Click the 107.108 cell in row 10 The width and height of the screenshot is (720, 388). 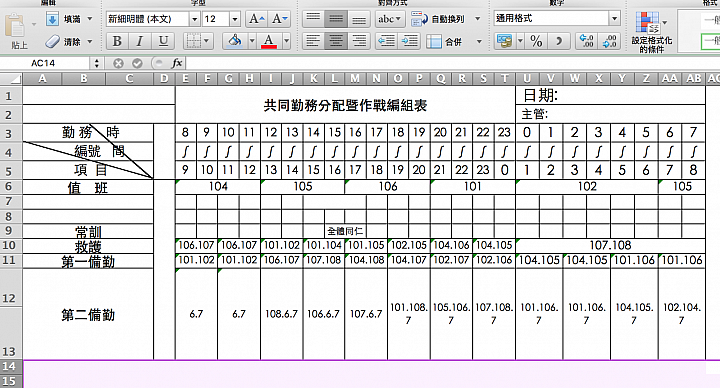[x=610, y=245]
